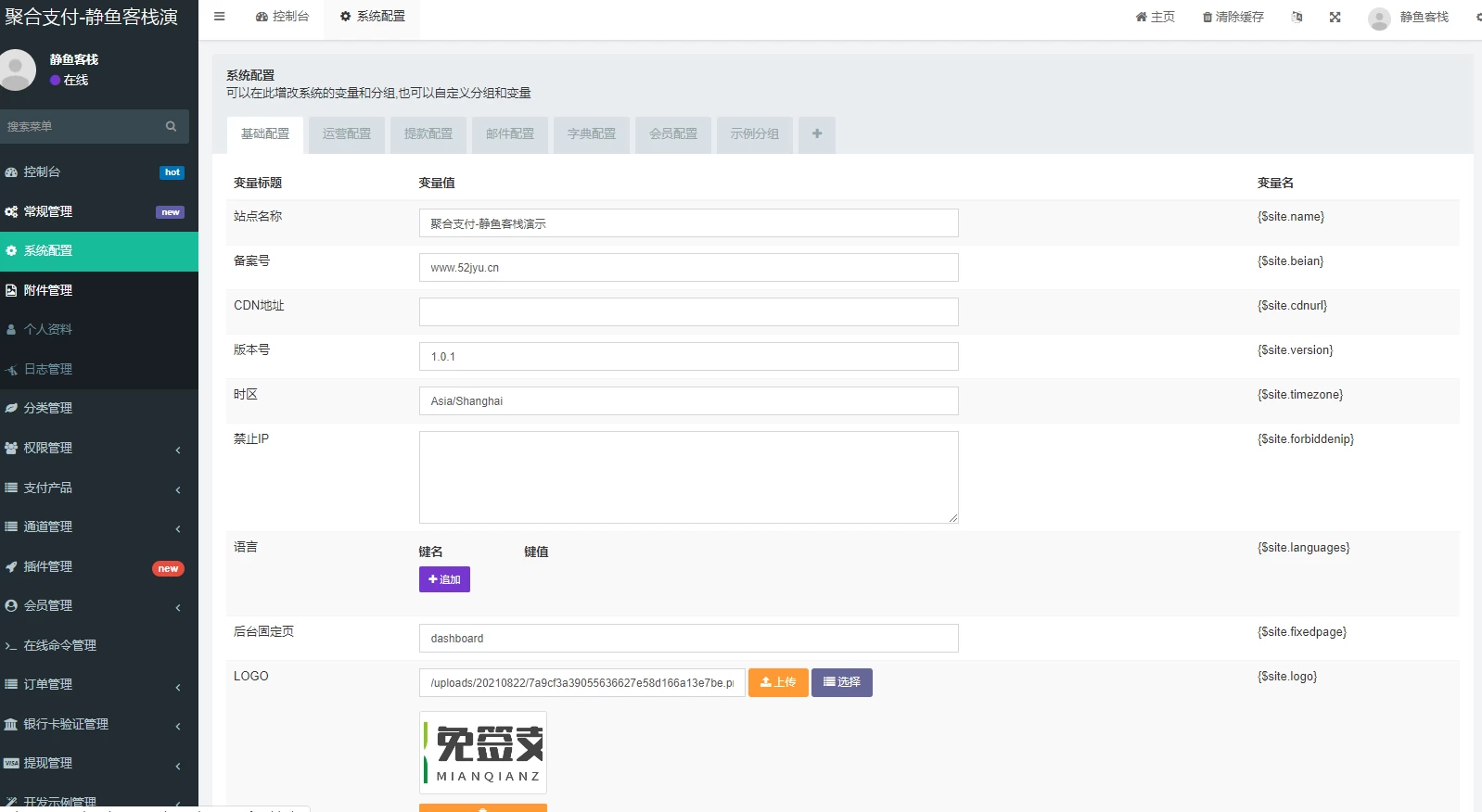This screenshot has height=812, width=1482.
Task: Click the 追加 button to add language
Action: [x=444, y=579]
